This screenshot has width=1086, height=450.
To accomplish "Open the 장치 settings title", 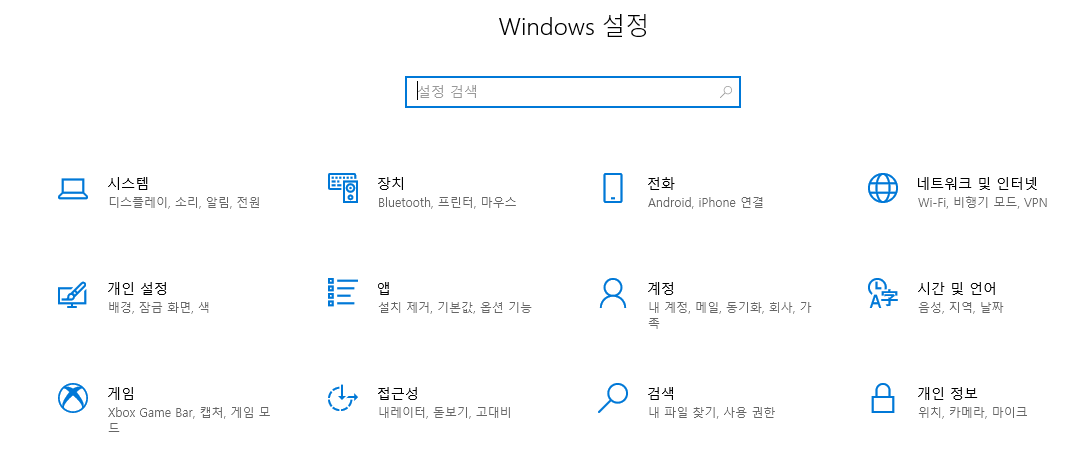I will pos(391,183).
